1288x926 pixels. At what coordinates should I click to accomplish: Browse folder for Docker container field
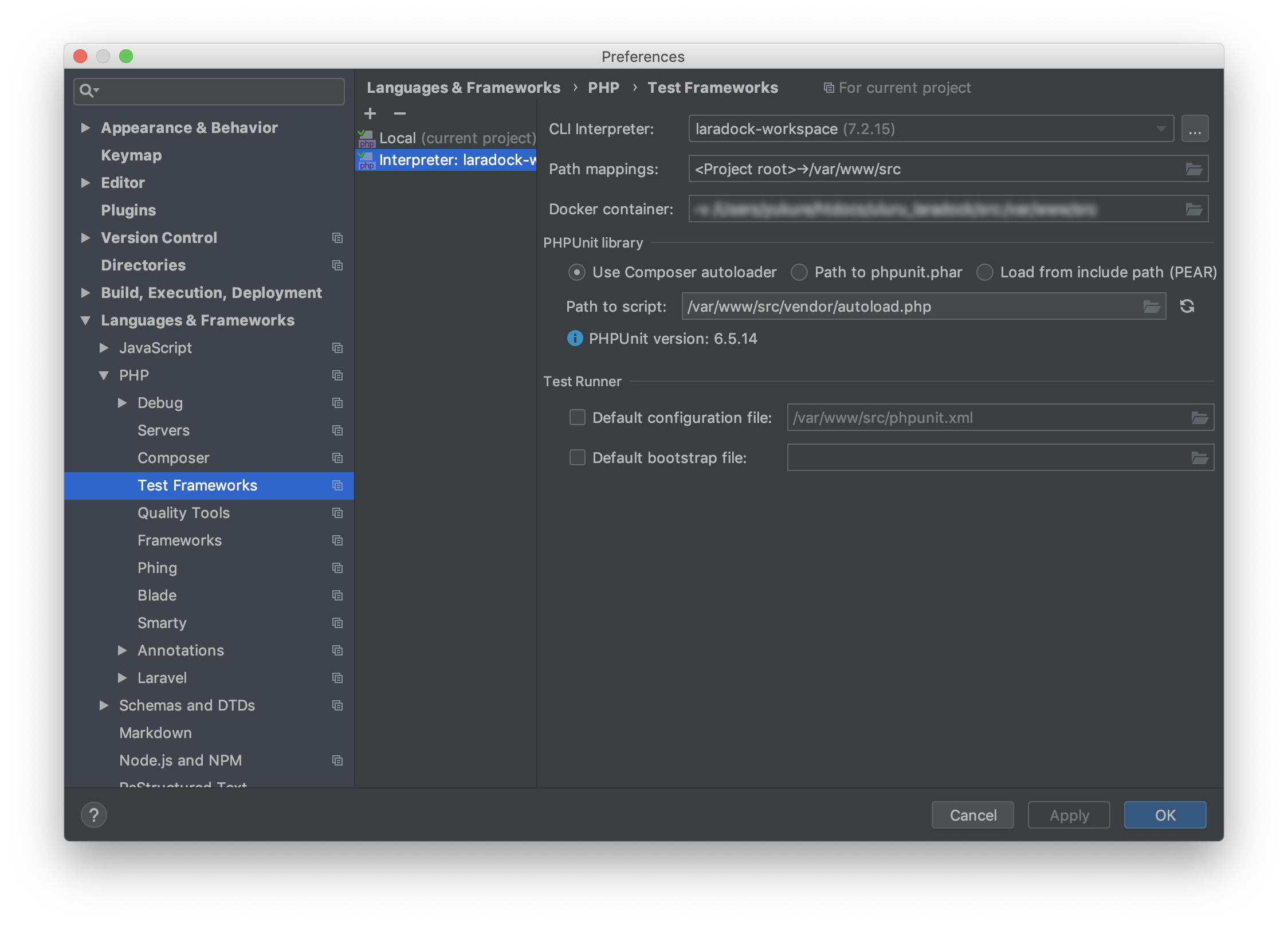1193,208
